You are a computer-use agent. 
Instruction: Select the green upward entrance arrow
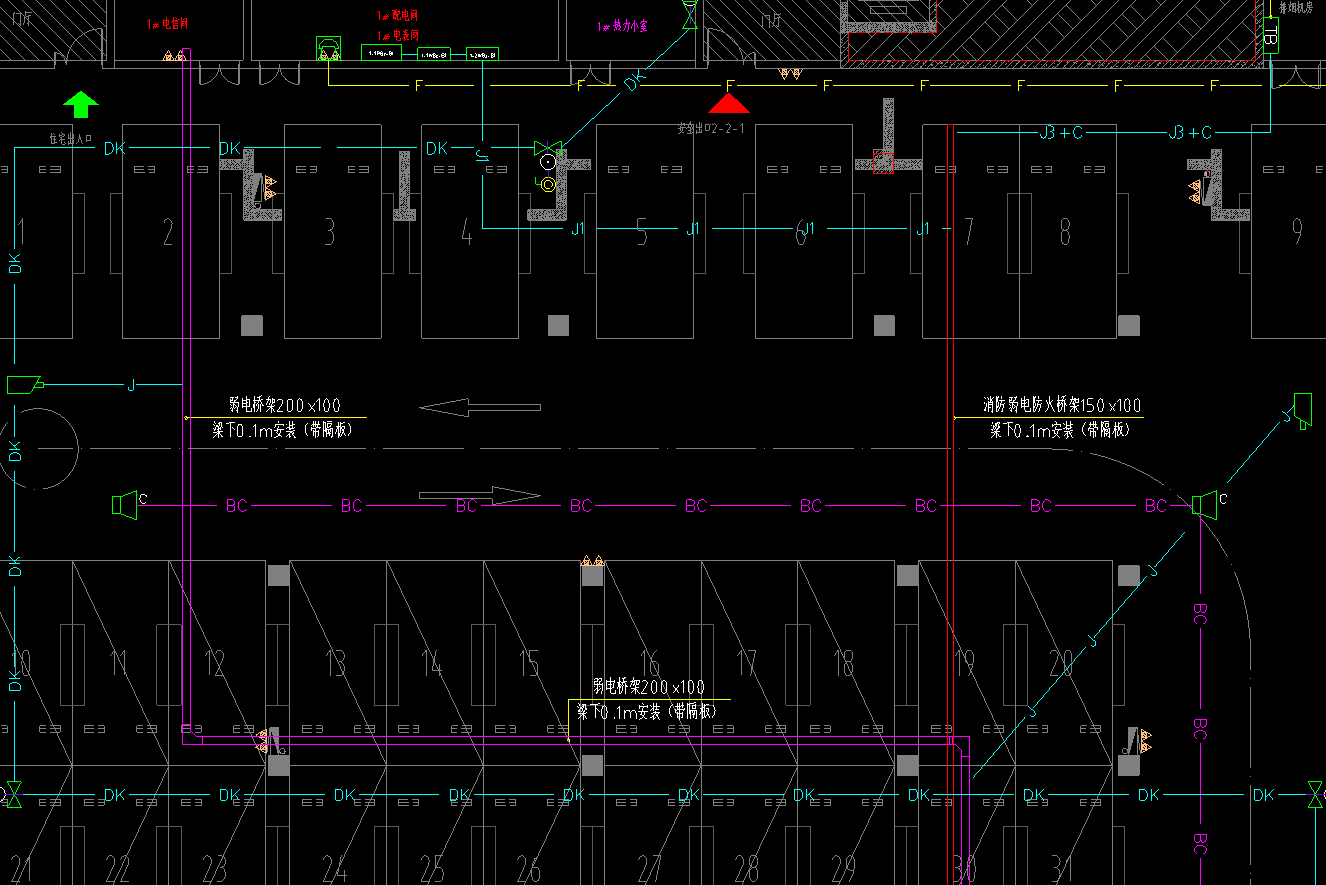[81, 104]
